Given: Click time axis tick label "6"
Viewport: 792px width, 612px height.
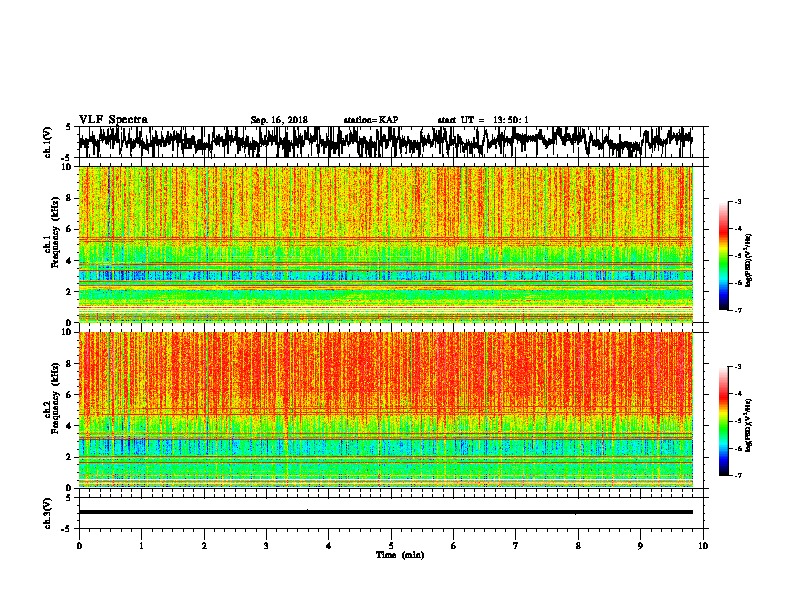Looking at the screenshot, I should pos(454,546).
